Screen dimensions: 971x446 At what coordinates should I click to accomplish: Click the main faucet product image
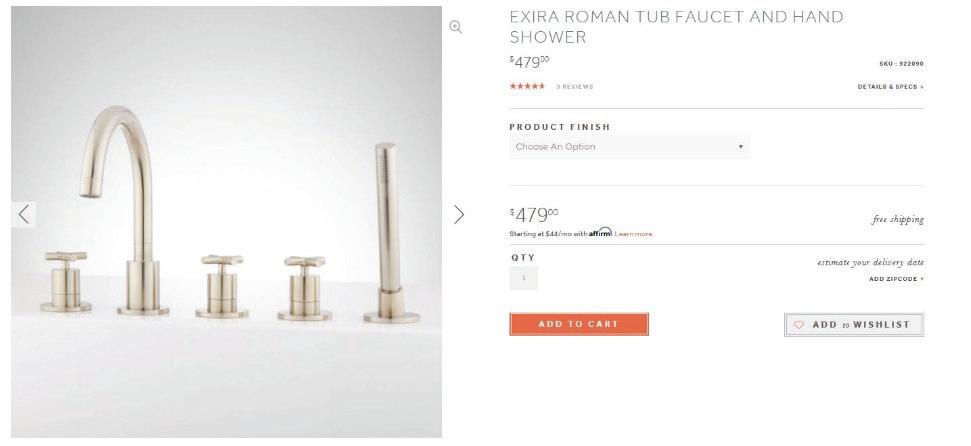pos(227,222)
